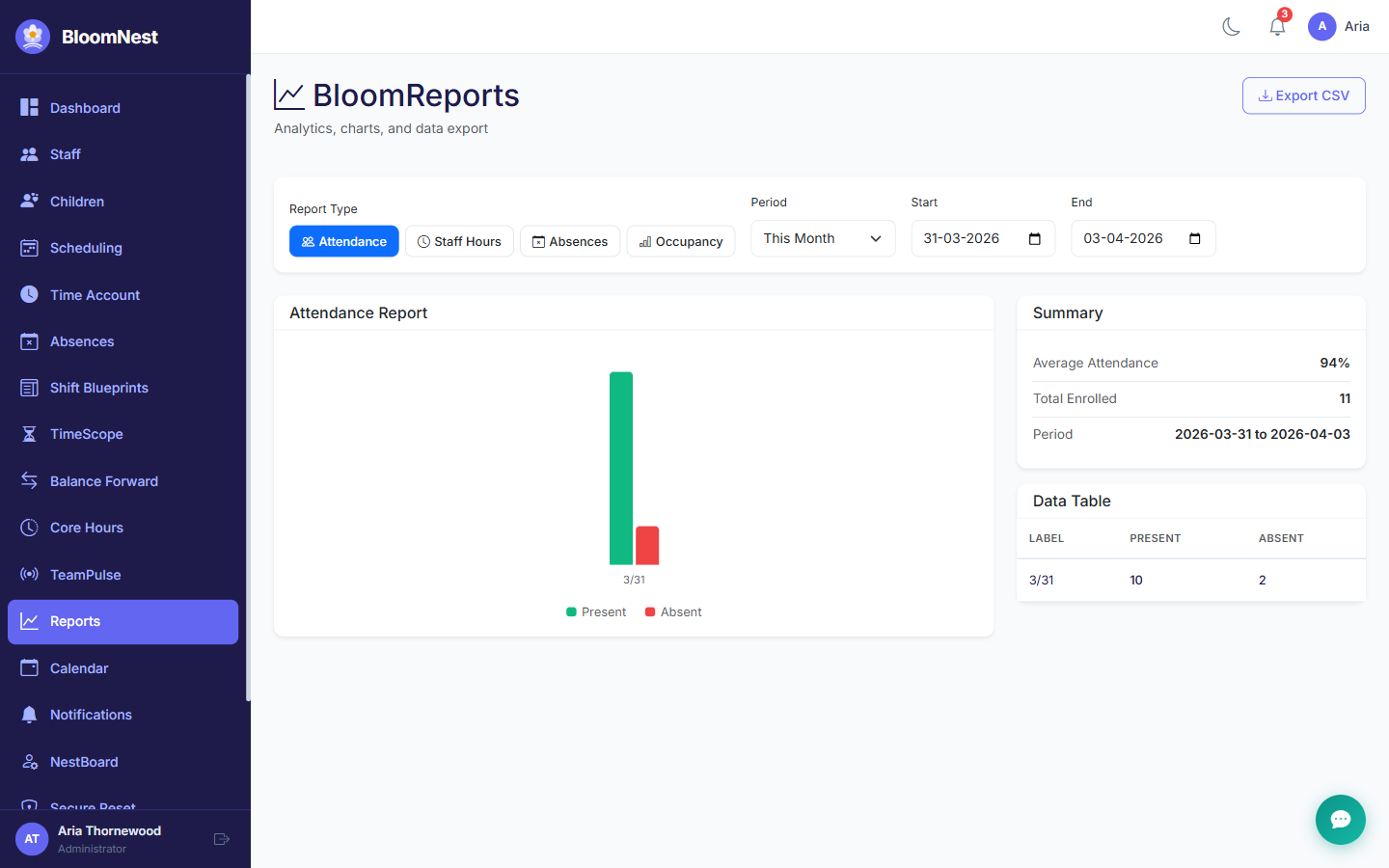The width and height of the screenshot is (1389, 868).
Task: Select the green Present legend swatch
Action: coord(569,611)
